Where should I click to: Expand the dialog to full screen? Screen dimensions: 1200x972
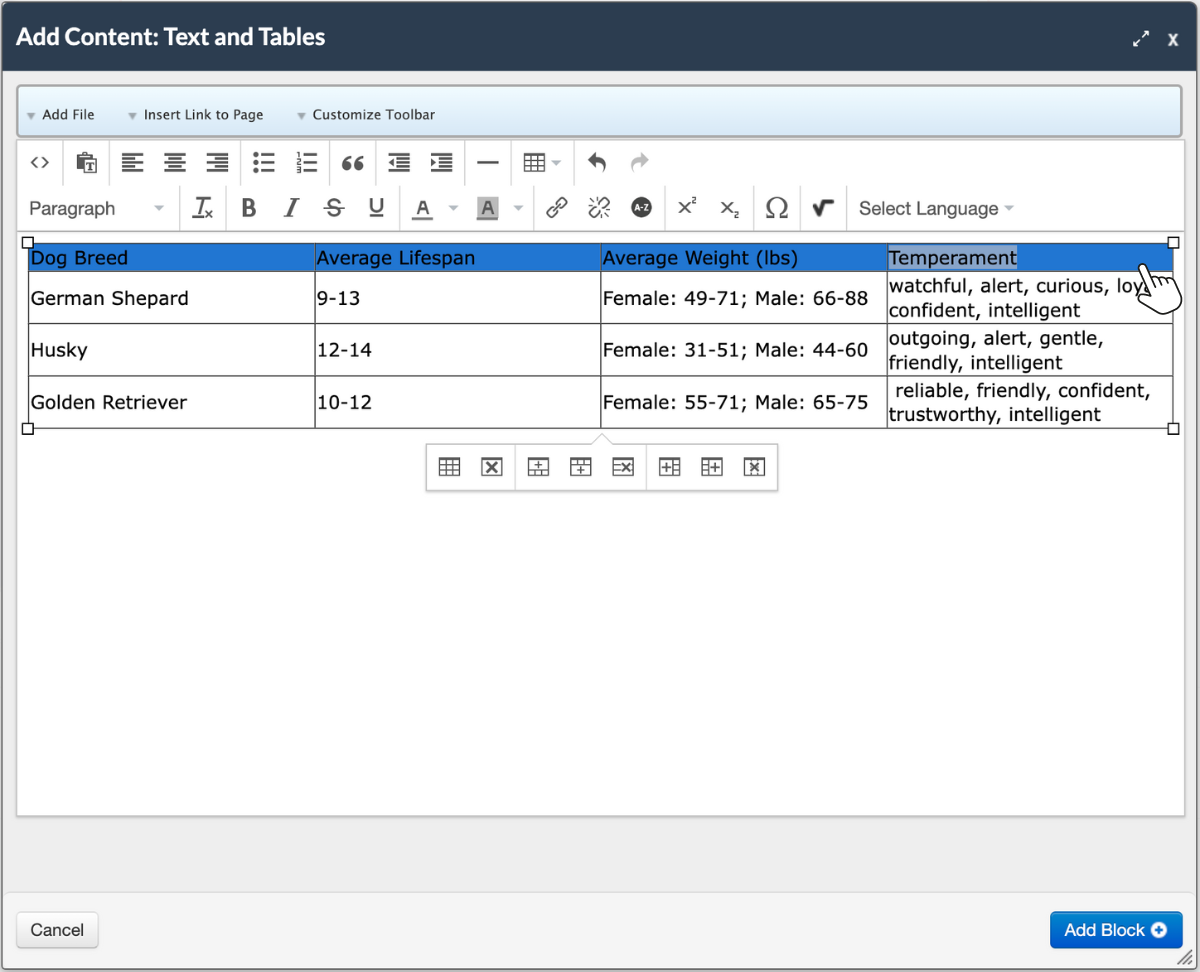(x=1140, y=39)
